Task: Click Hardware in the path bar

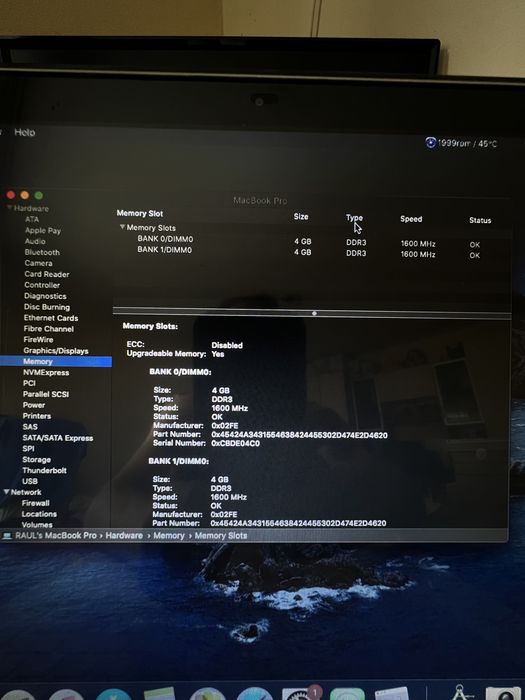Action: [124, 535]
